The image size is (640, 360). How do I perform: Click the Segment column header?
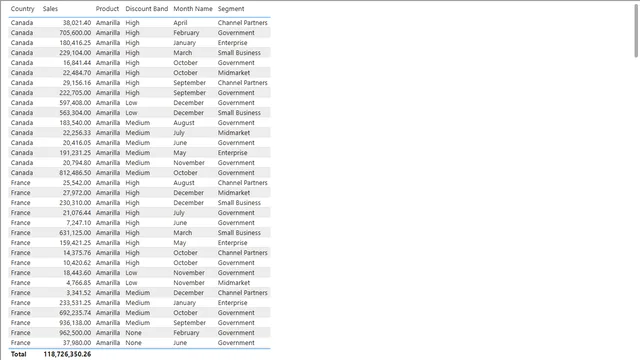click(x=231, y=9)
